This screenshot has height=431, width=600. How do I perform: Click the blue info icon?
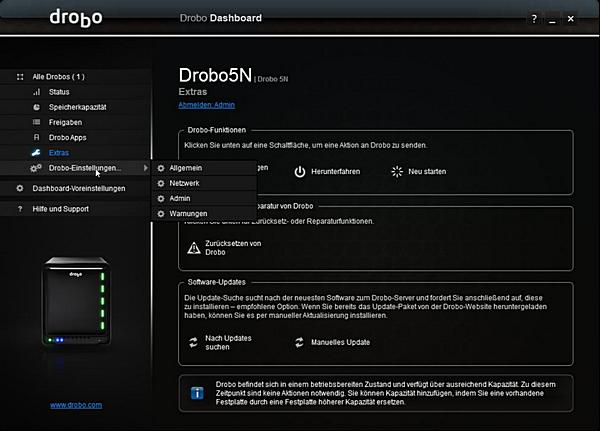tap(197, 393)
